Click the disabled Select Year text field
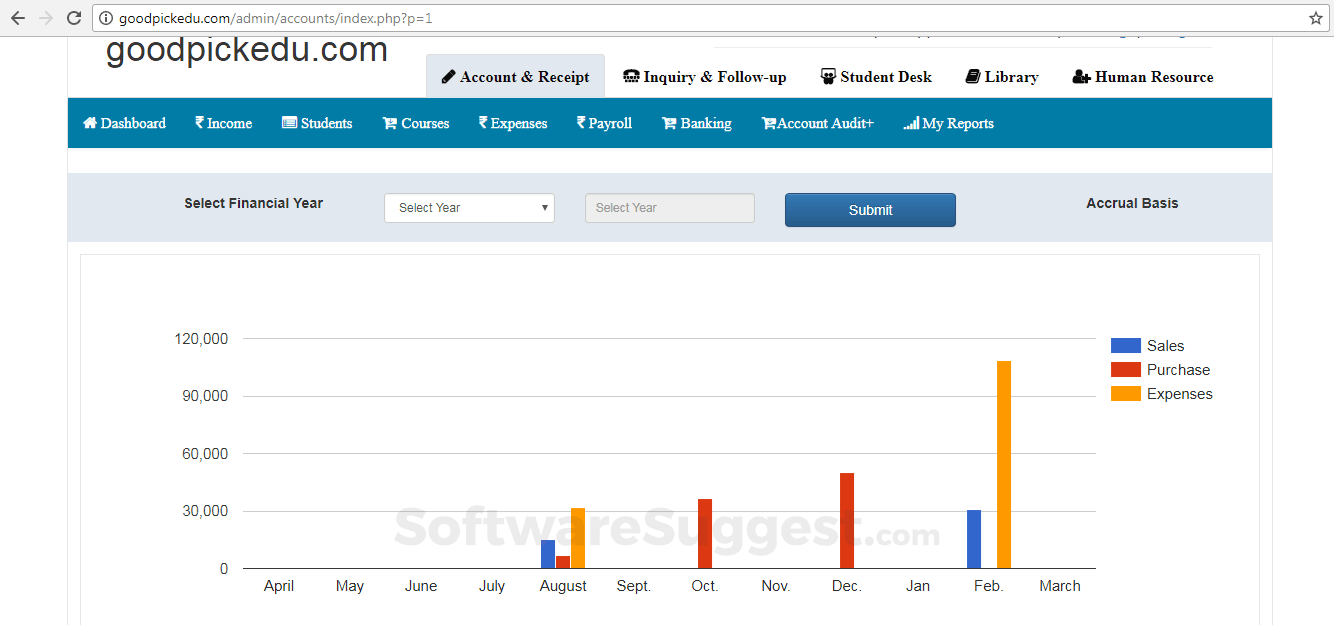 pyautogui.click(x=670, y=208)
